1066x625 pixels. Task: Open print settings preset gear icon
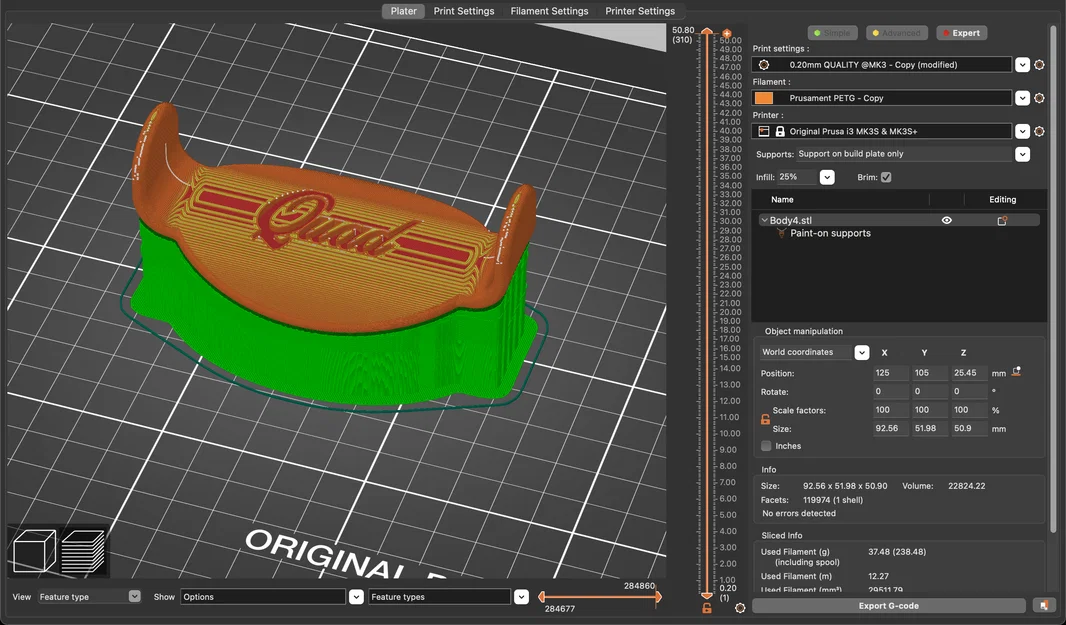coord(1039,65)
